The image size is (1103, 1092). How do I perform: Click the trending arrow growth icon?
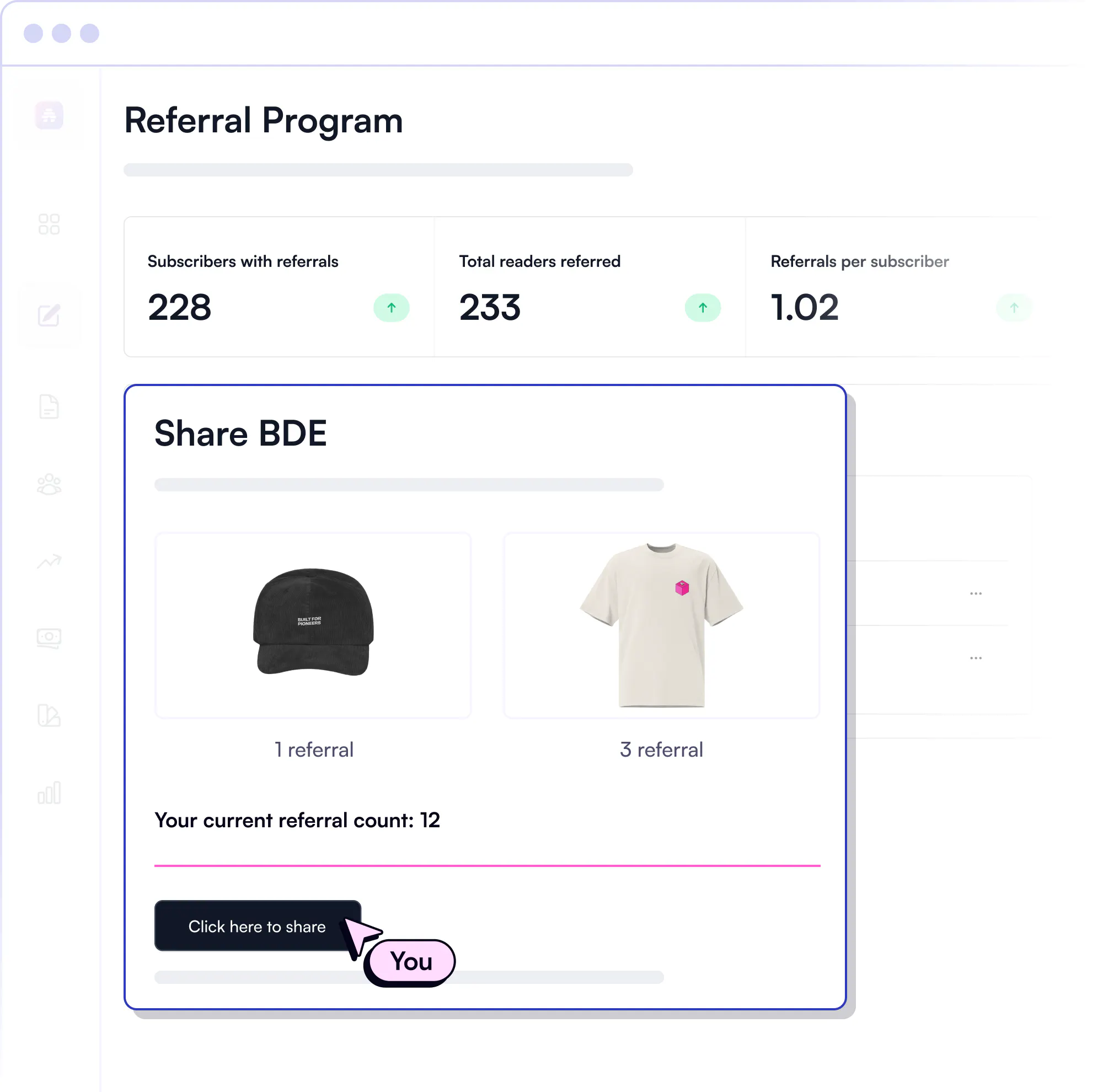[49, 561]
